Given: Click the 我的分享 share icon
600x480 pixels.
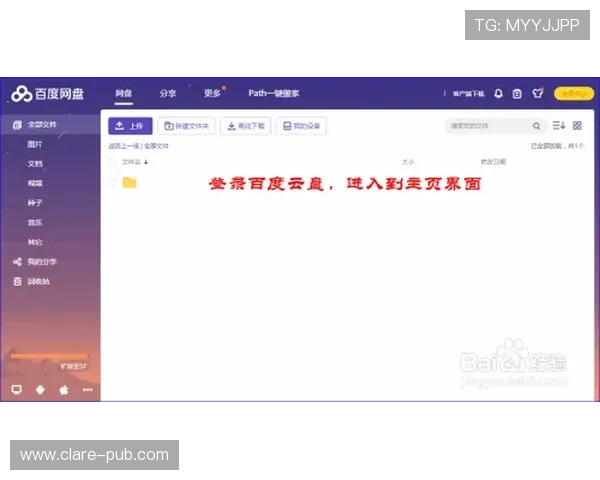Looking at the screenshot, I should point(17,262).
